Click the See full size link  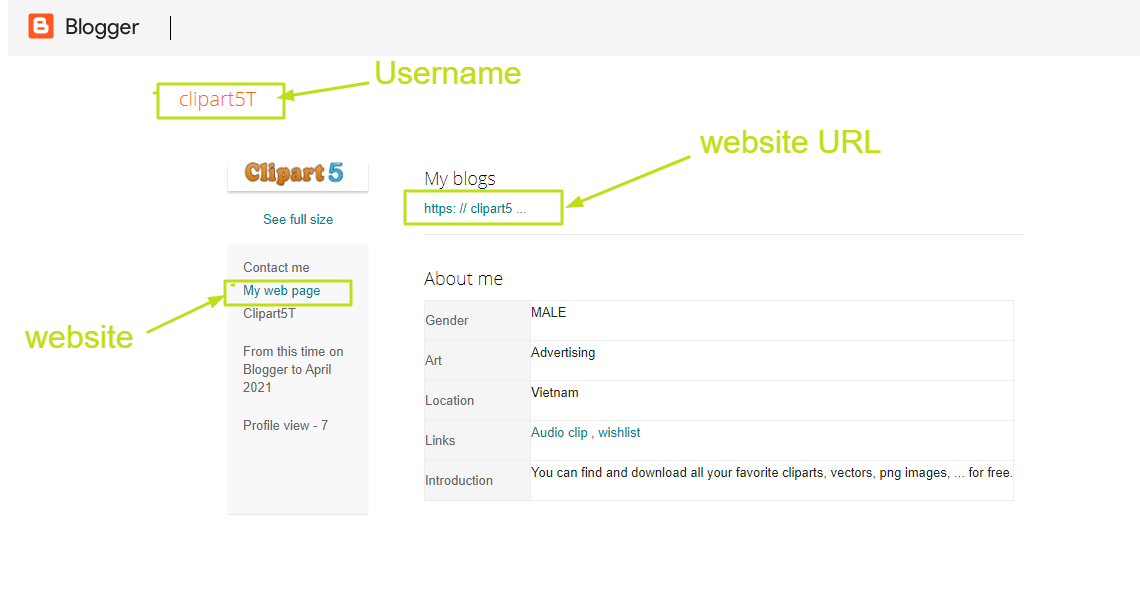[x=298, y=219]
